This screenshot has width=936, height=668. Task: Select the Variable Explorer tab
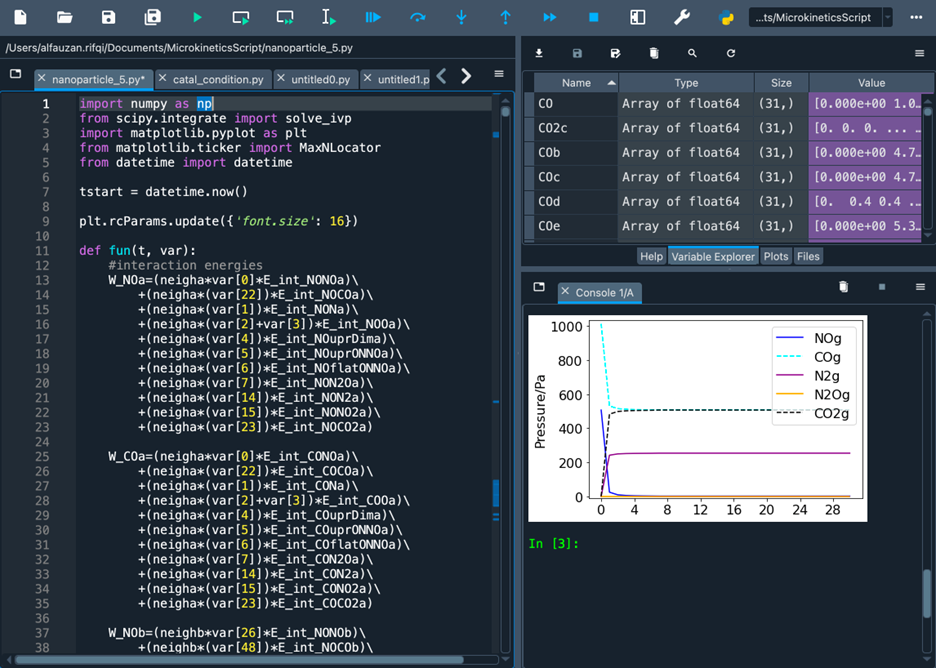(713, 256)
